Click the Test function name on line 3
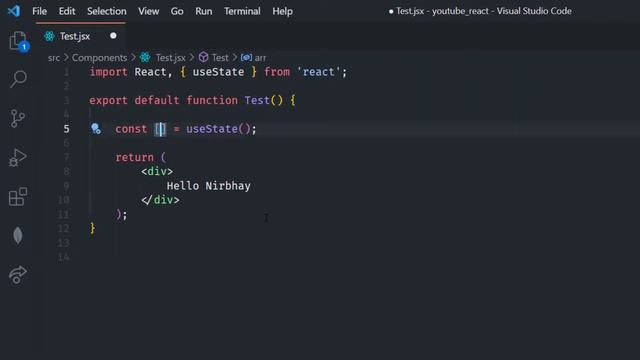 click(257, 100)
